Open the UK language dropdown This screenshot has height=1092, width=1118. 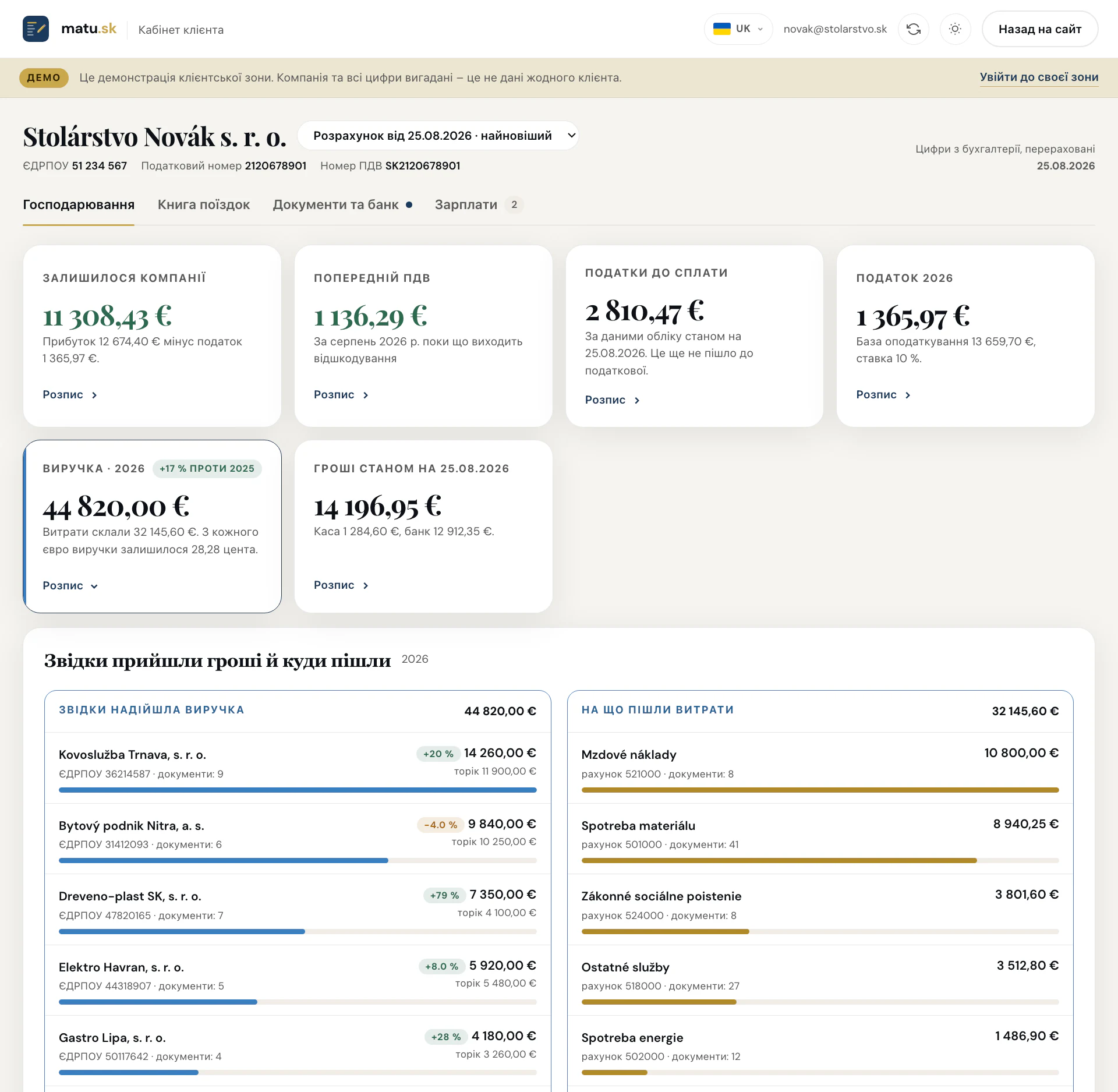[738, 29]
